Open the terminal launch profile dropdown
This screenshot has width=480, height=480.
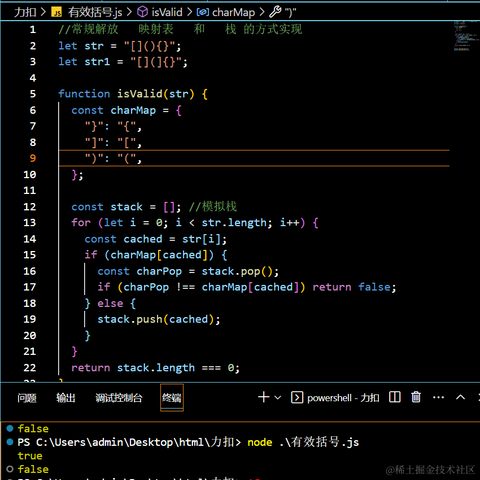(x=278, y=397)
